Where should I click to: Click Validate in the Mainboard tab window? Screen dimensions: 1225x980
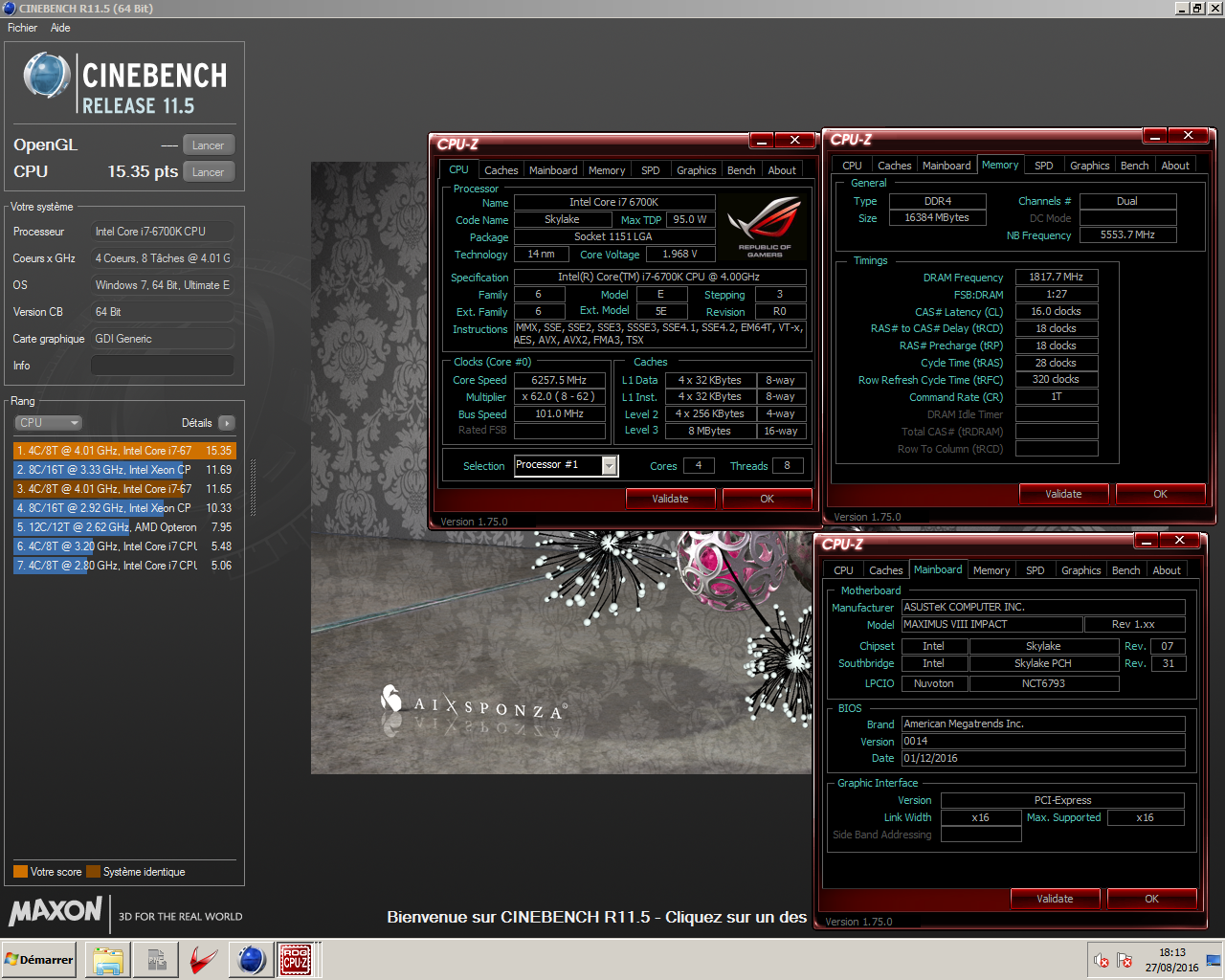[1055, 899]
